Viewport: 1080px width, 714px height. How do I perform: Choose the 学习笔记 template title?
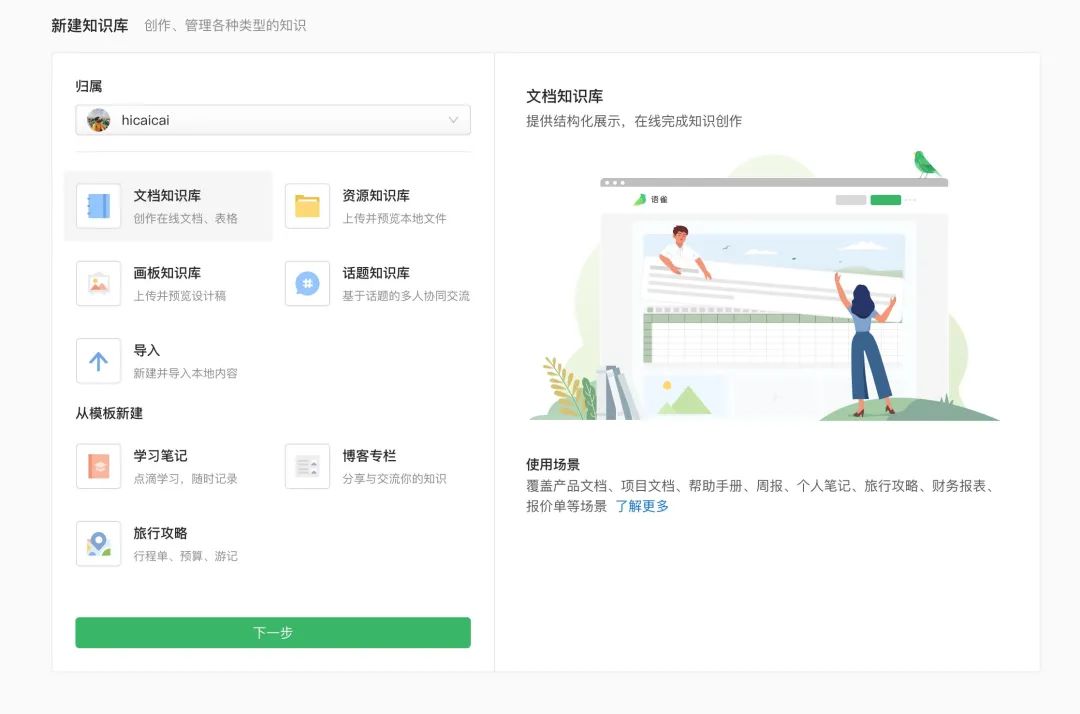[x=160, y=456]
